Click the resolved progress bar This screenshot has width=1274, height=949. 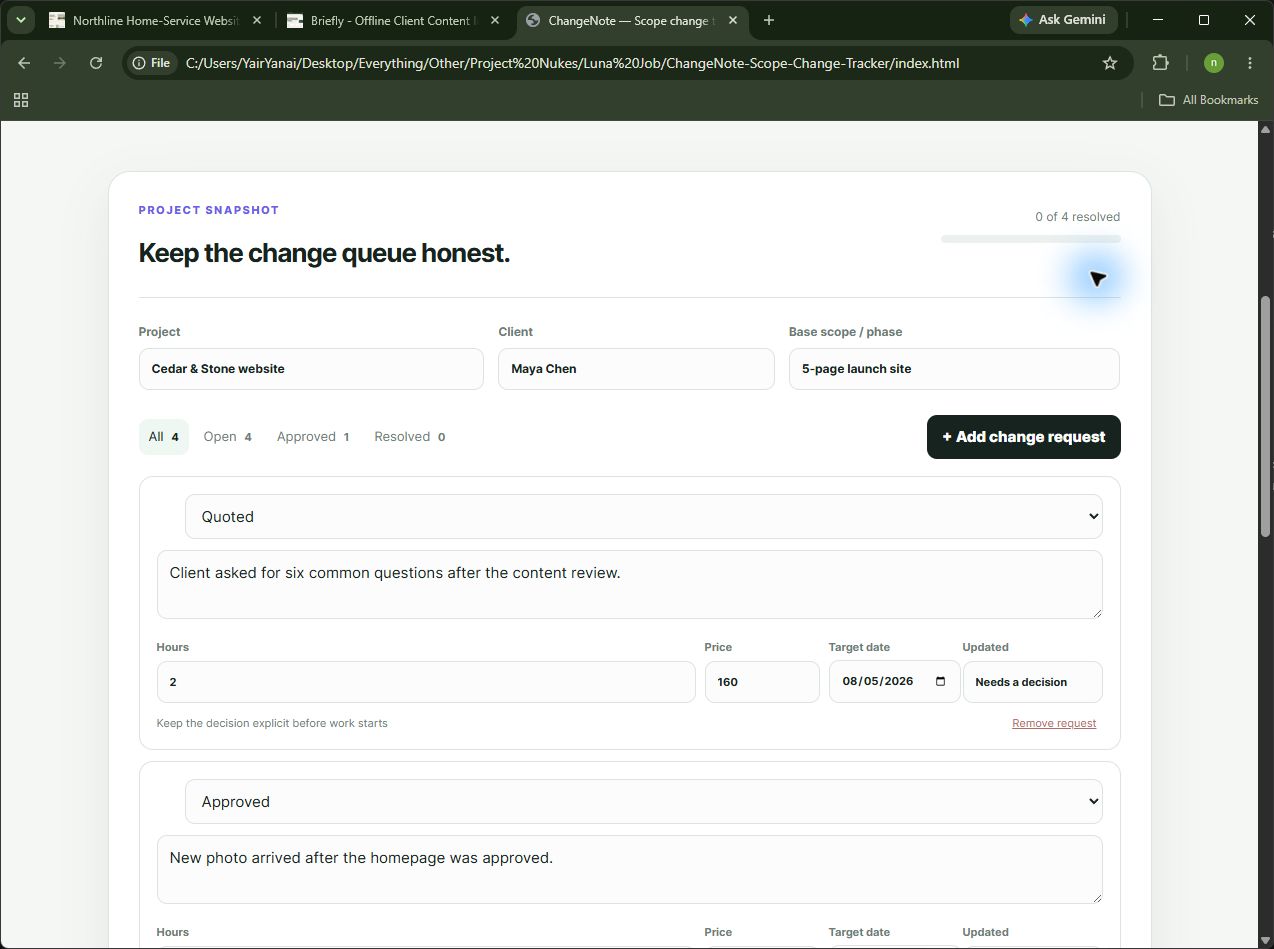coord(1030,239)
